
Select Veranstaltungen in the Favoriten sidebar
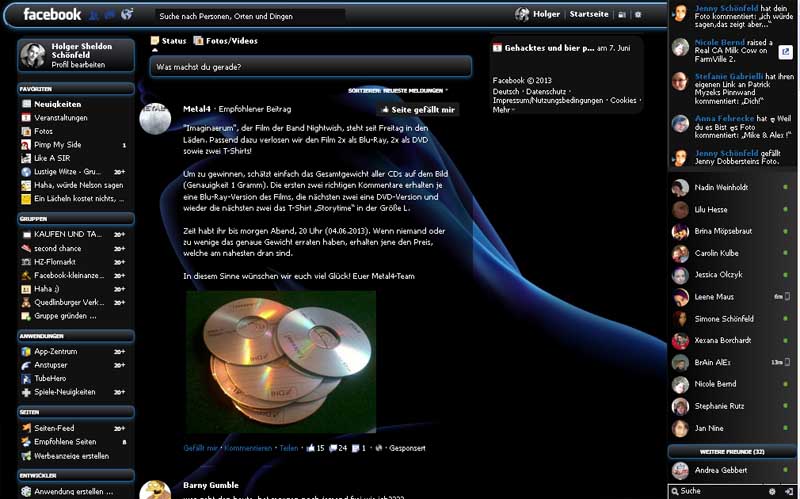tap(61, 118)
